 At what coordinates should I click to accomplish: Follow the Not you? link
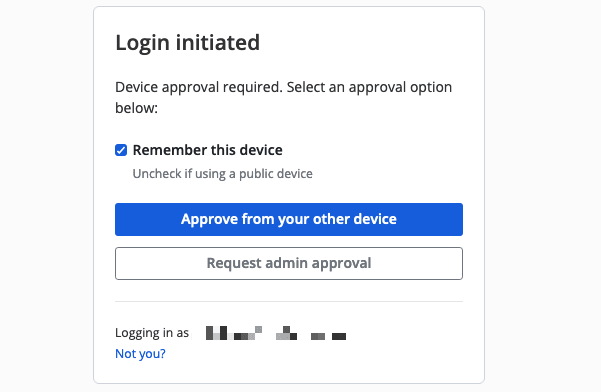pyautogui.click(x=140, y=353)
